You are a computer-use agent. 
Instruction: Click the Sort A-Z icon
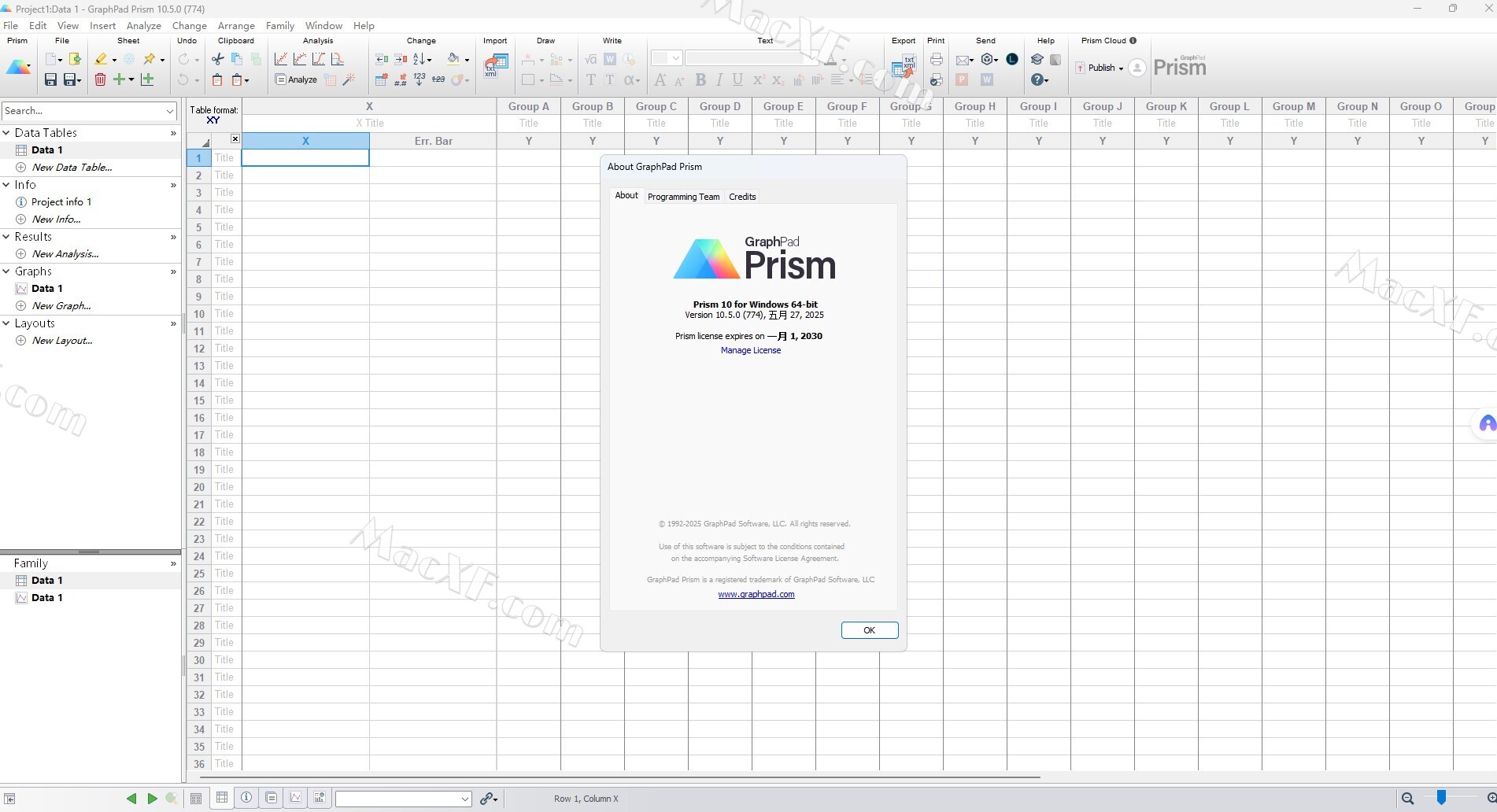tap(419, 59)
